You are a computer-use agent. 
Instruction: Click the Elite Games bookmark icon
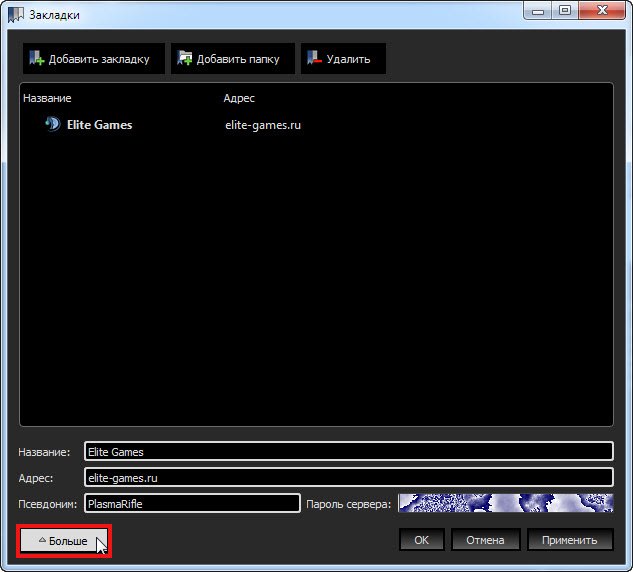52,125
